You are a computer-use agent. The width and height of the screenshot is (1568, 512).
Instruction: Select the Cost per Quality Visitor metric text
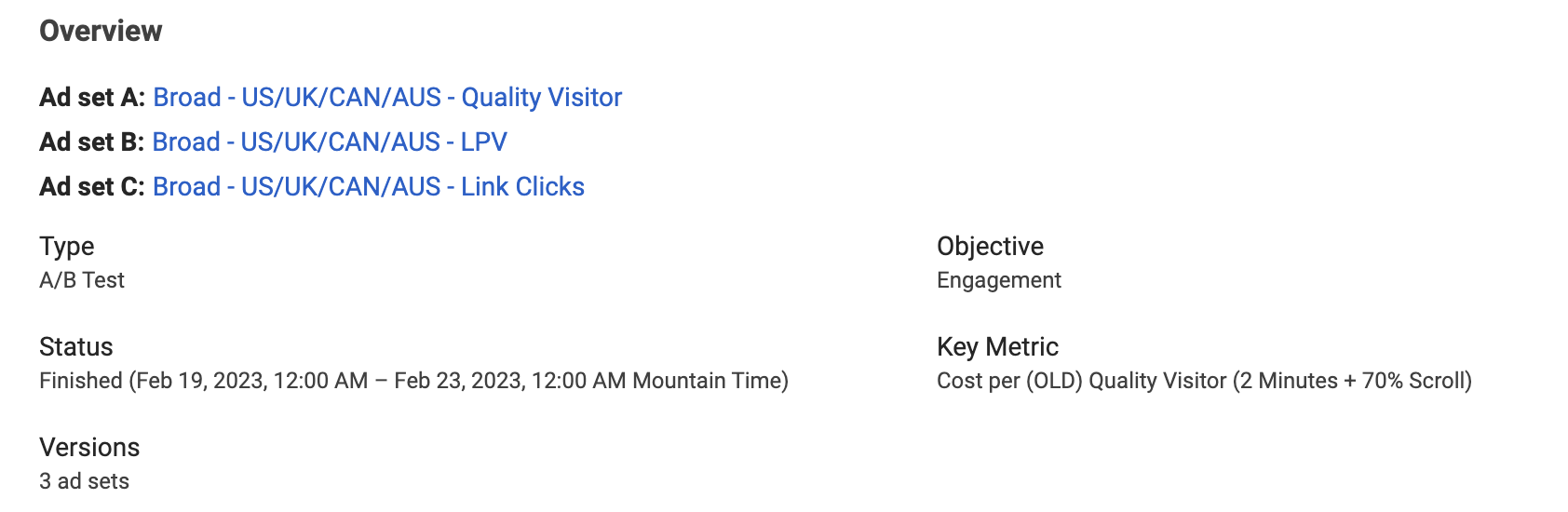(x=1204, y=381)
